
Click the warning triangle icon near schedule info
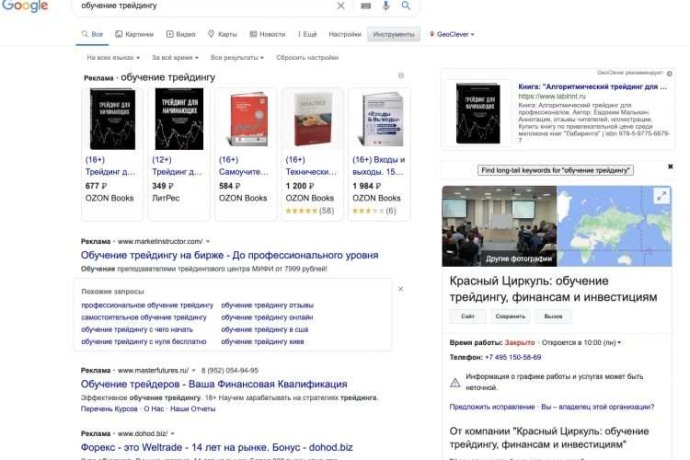coord(455,383)
